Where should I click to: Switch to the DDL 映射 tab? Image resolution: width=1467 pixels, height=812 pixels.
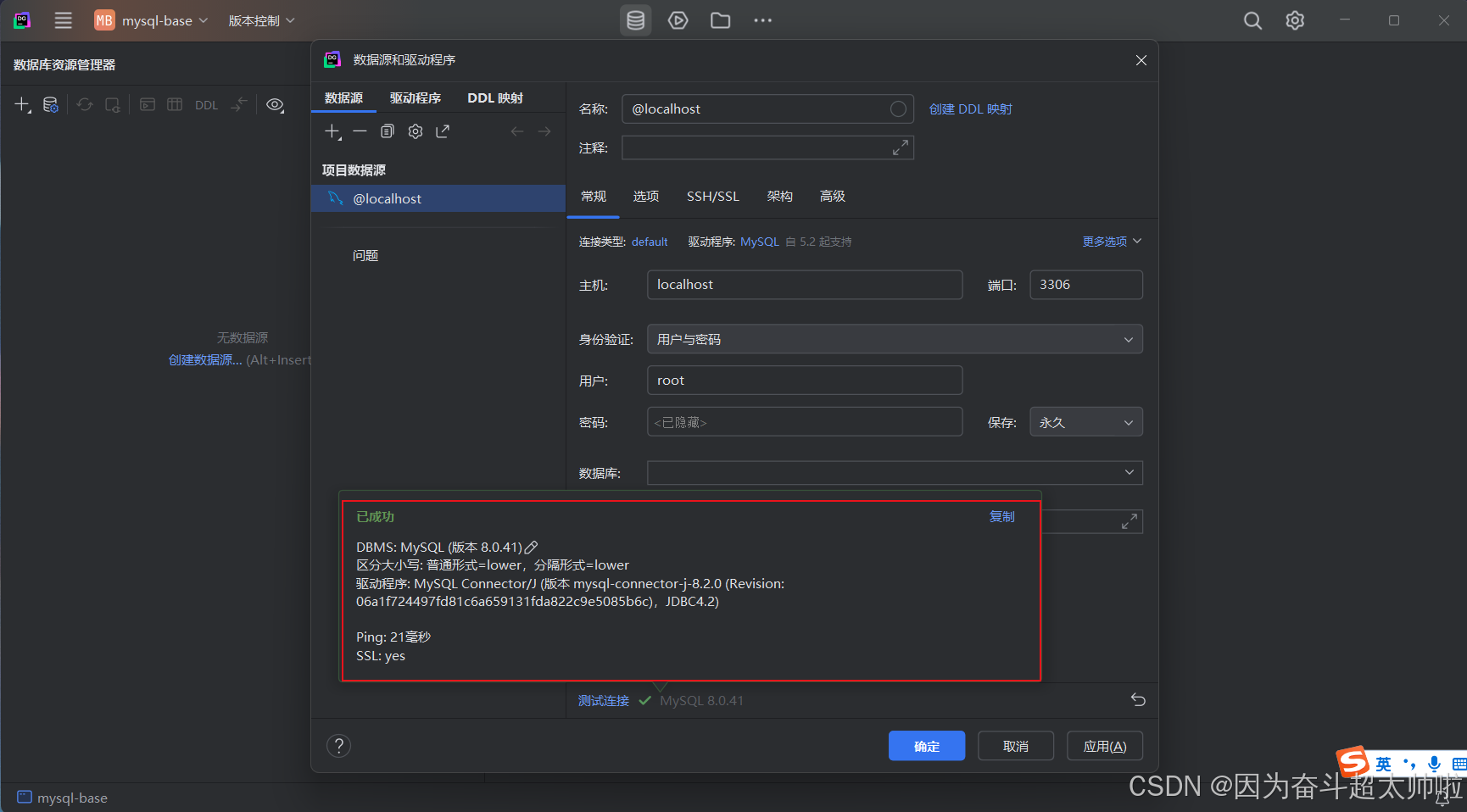(495, 97)
